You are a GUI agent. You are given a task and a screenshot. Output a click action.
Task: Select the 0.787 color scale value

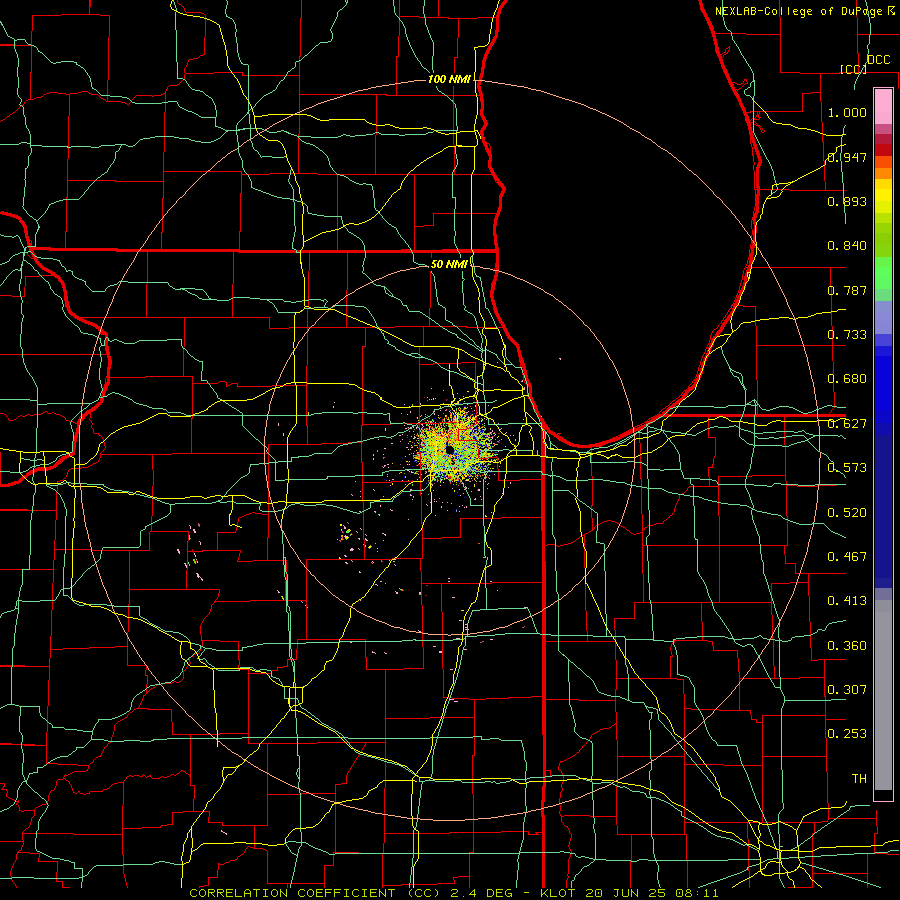click(x=847, y=290)
